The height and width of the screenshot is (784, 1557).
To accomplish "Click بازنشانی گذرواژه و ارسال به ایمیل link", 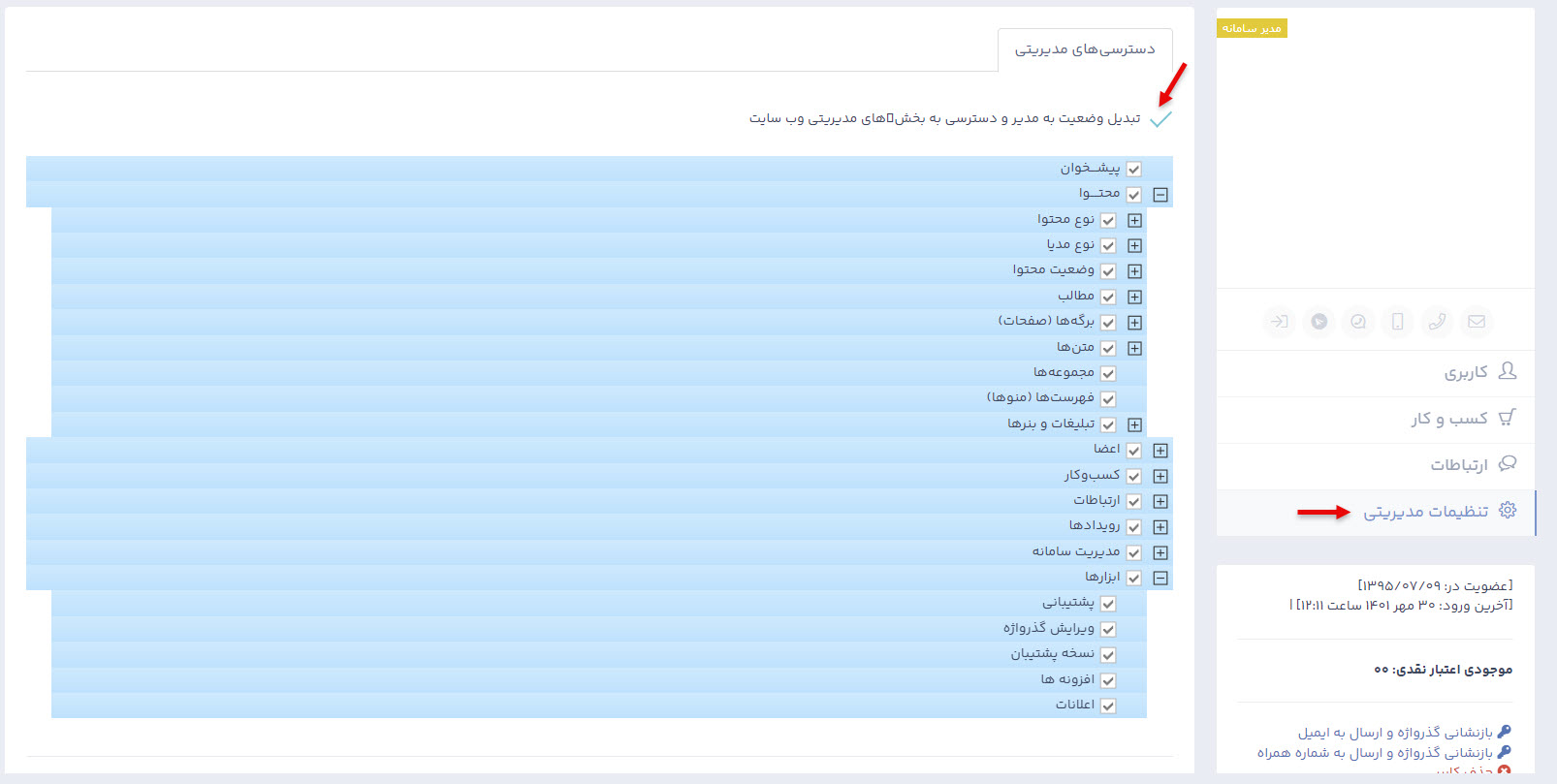I will pos(1395,733).
